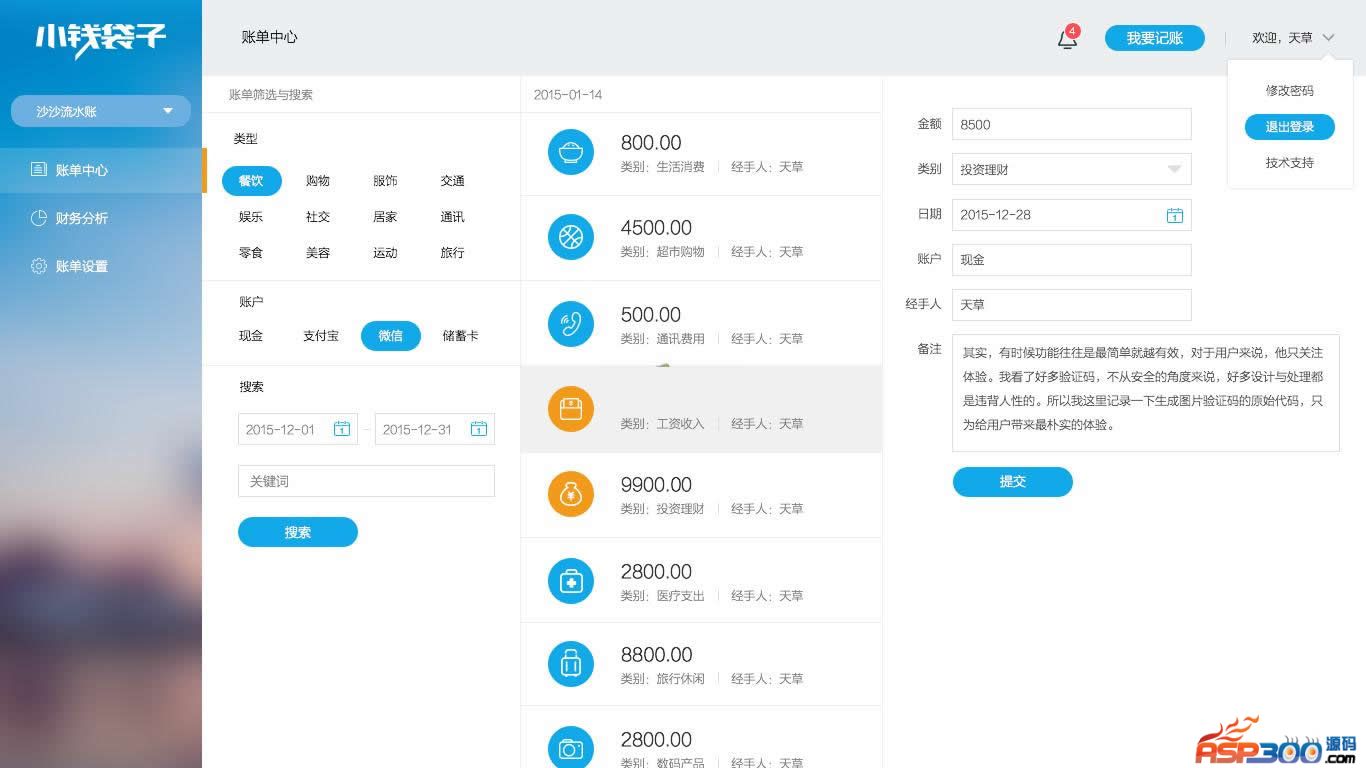The height and width of the screenshot is (768, 1366).
Task: Click the 关键词 search input field
Action: 366,481
